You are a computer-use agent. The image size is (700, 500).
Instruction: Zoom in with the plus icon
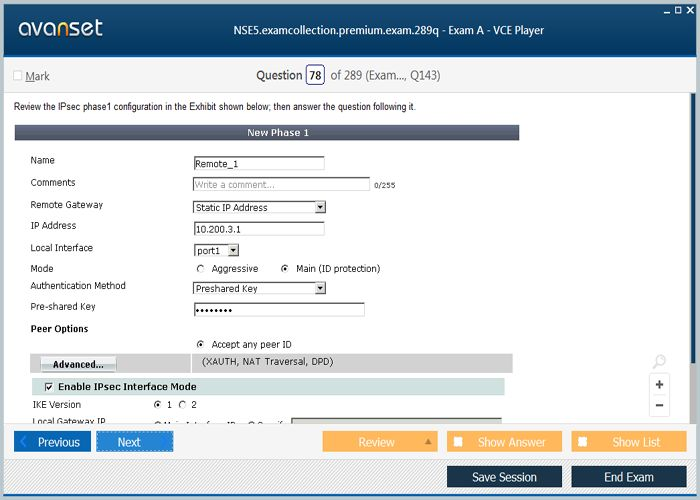pyautogui.click(x=659, y=384)
